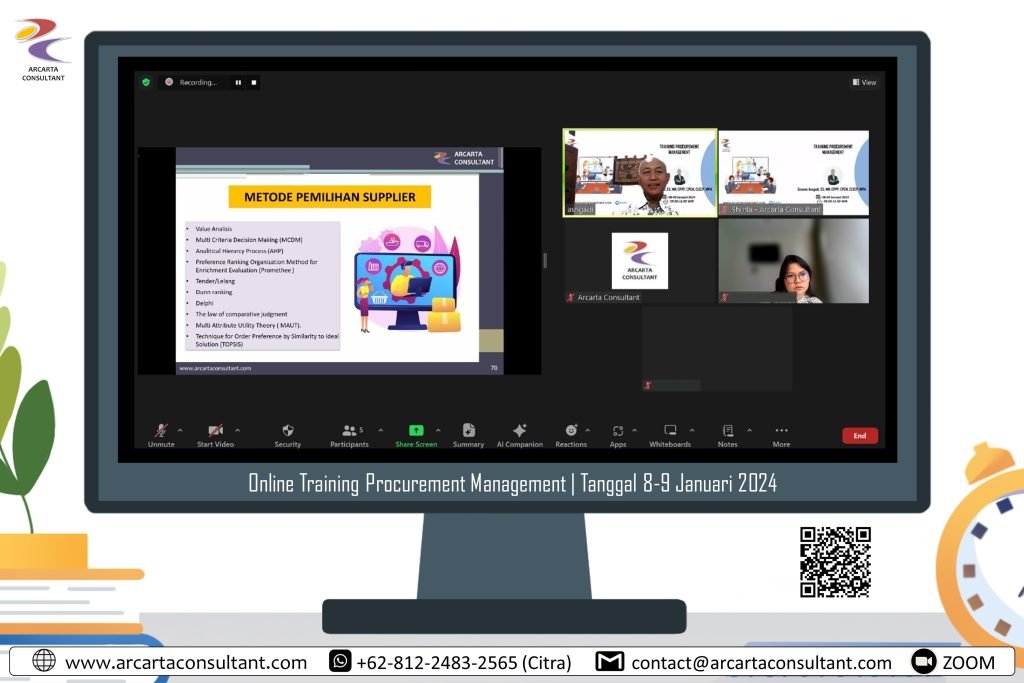The height and width of the screenshot is (683, 1024).
Task: Open the Notes tool
Action: point(727,431)
